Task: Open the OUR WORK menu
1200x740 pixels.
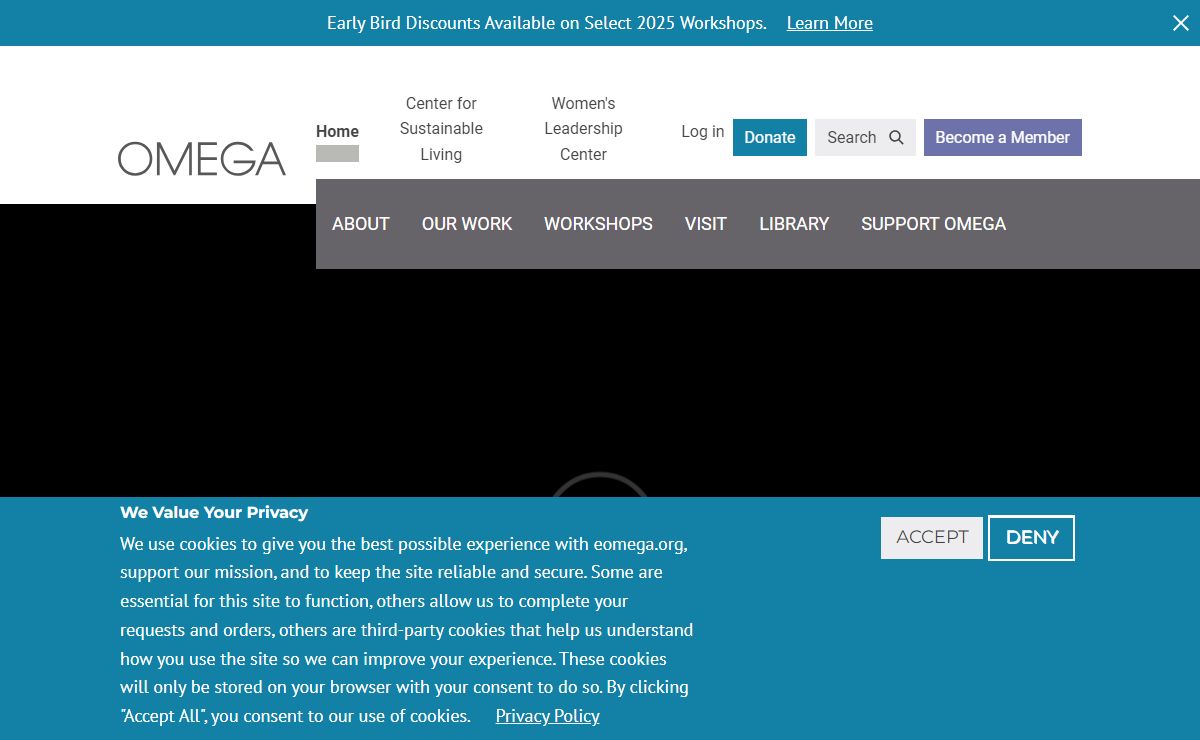Action: (467, 224)
